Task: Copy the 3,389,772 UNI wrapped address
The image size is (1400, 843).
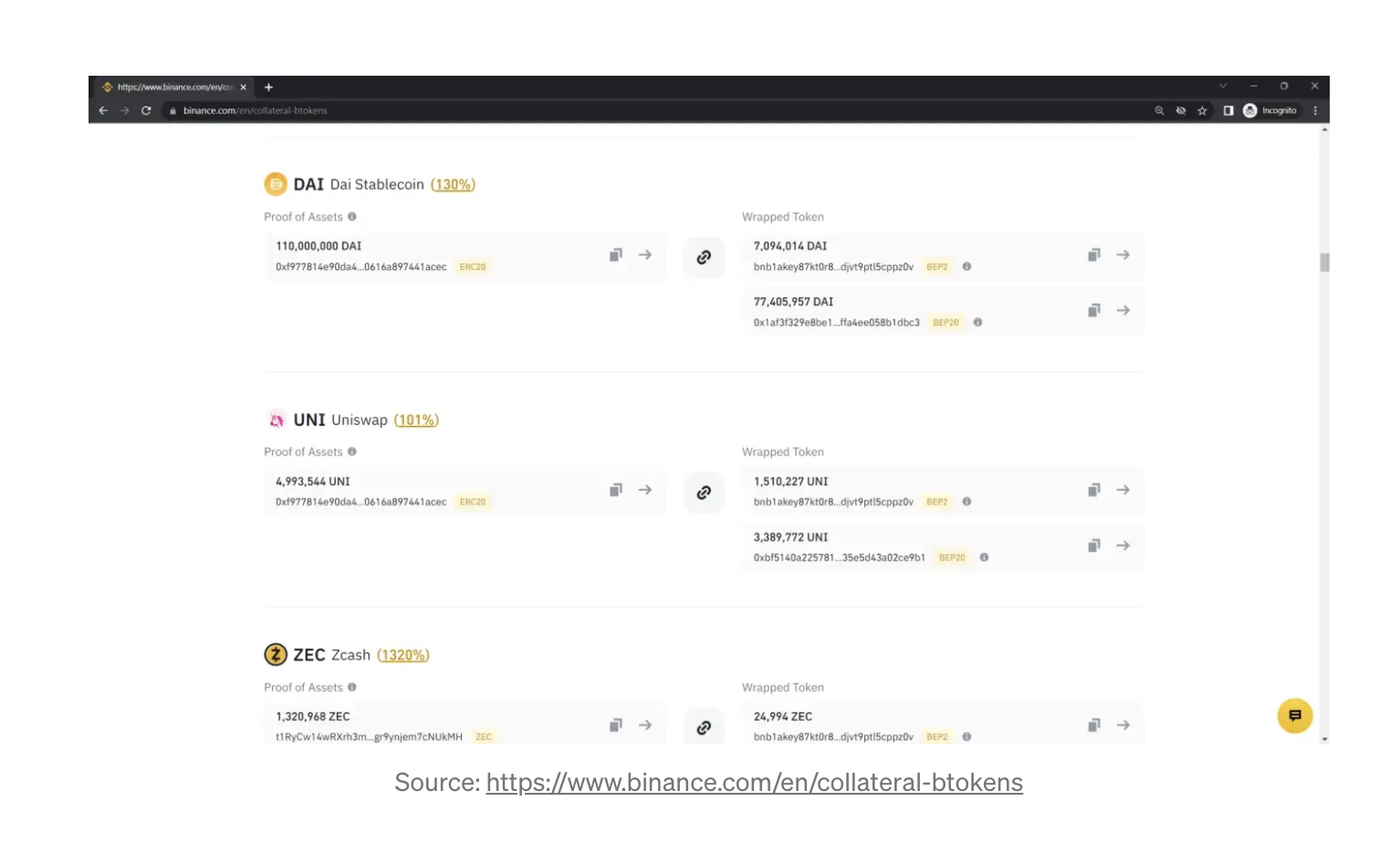Action: point(1094,546)
